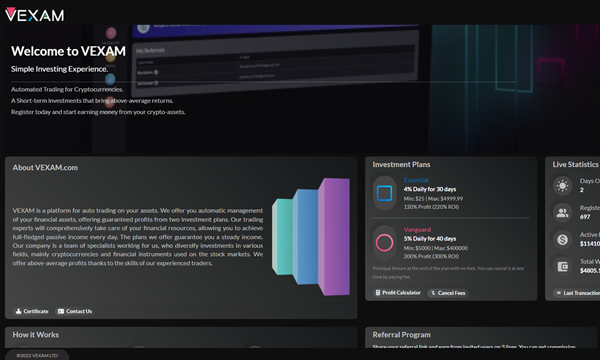Click the 'About VEXAM.com' heading

45,168
